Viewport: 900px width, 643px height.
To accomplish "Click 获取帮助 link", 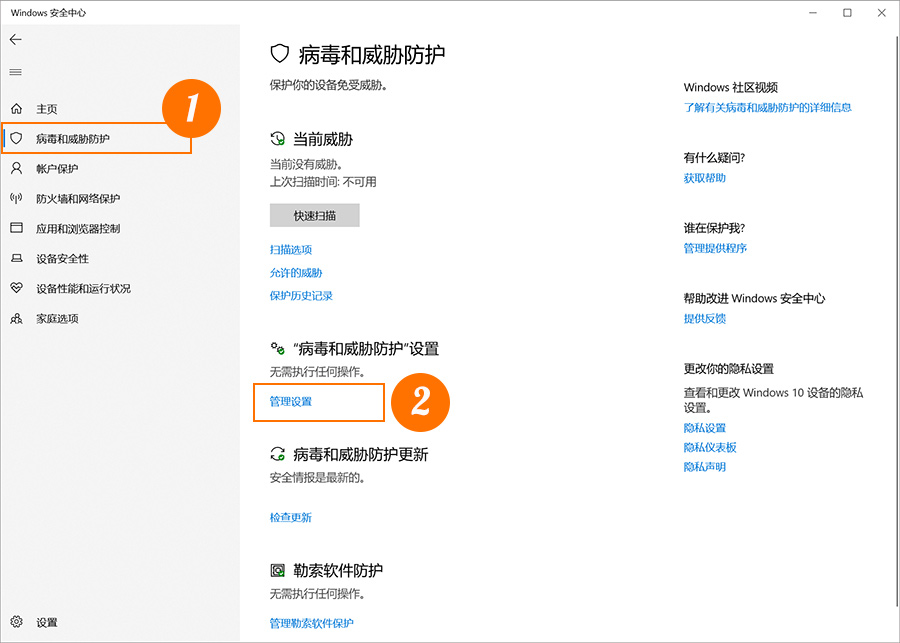I will pos(705,178).
